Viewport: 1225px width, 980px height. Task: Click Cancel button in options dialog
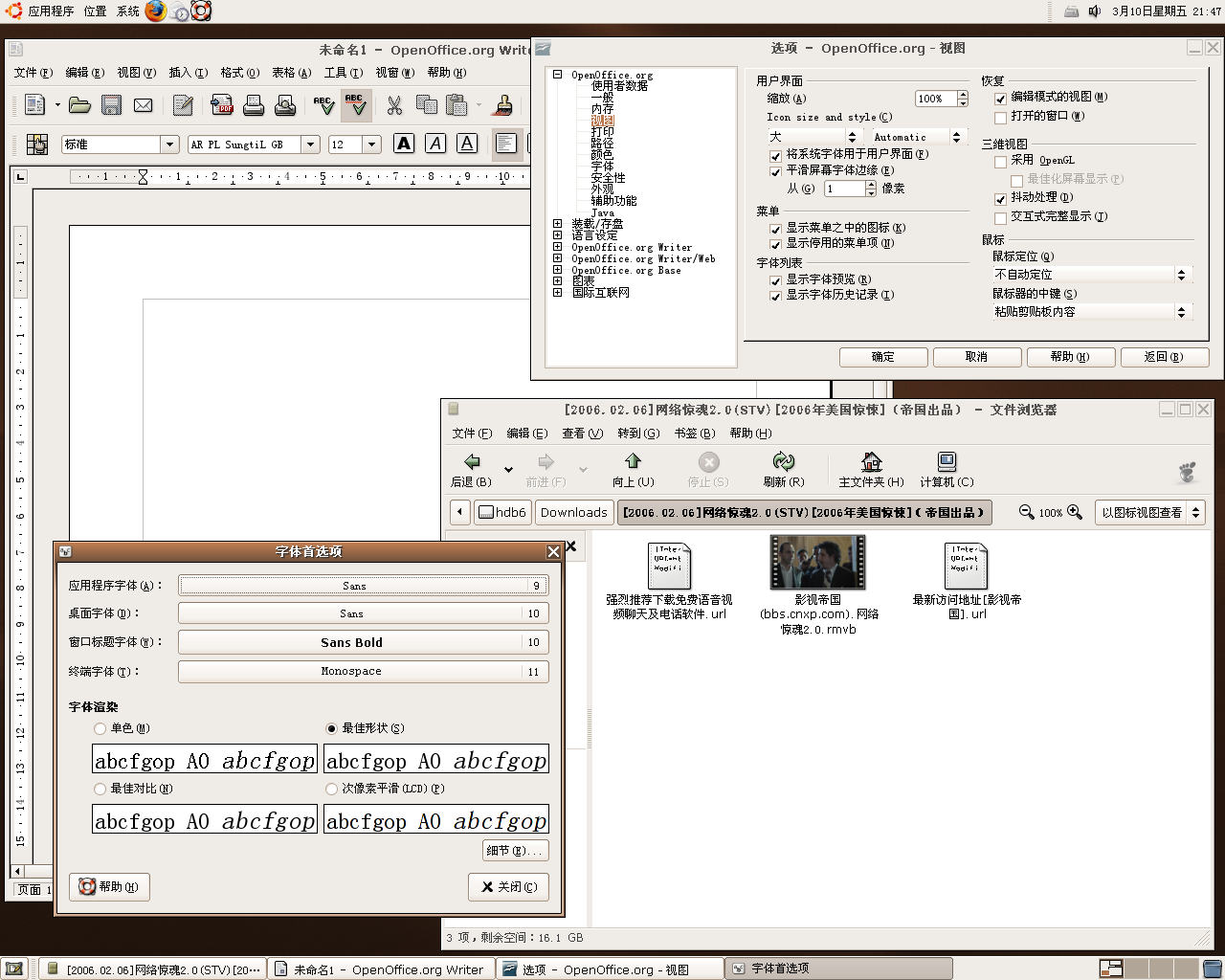(x=976, y=357)
